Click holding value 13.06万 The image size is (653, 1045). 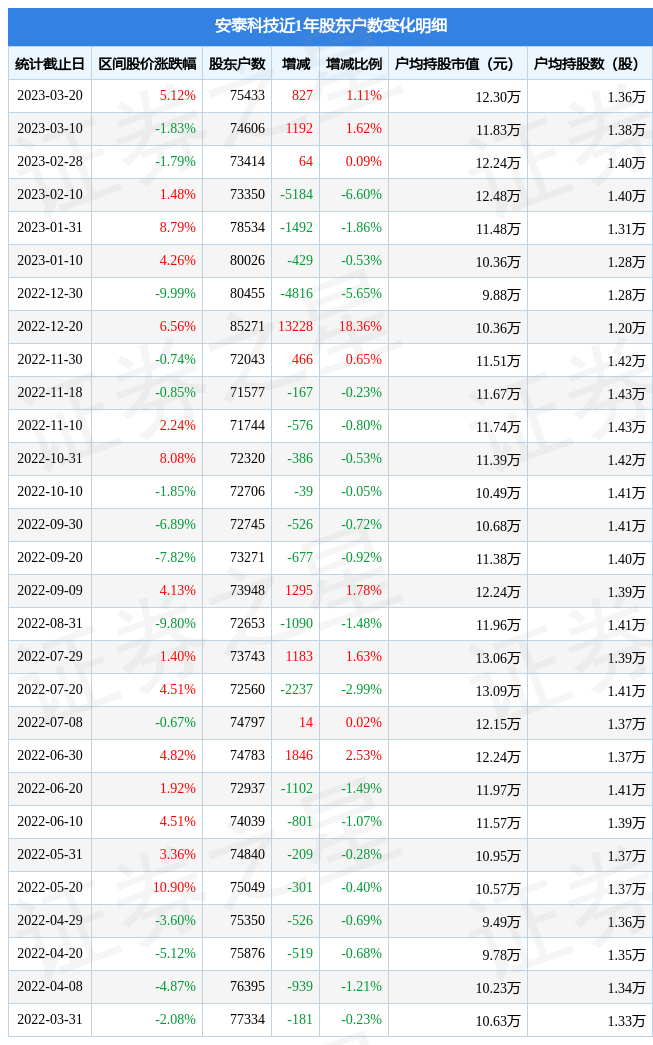coord(498,658)
